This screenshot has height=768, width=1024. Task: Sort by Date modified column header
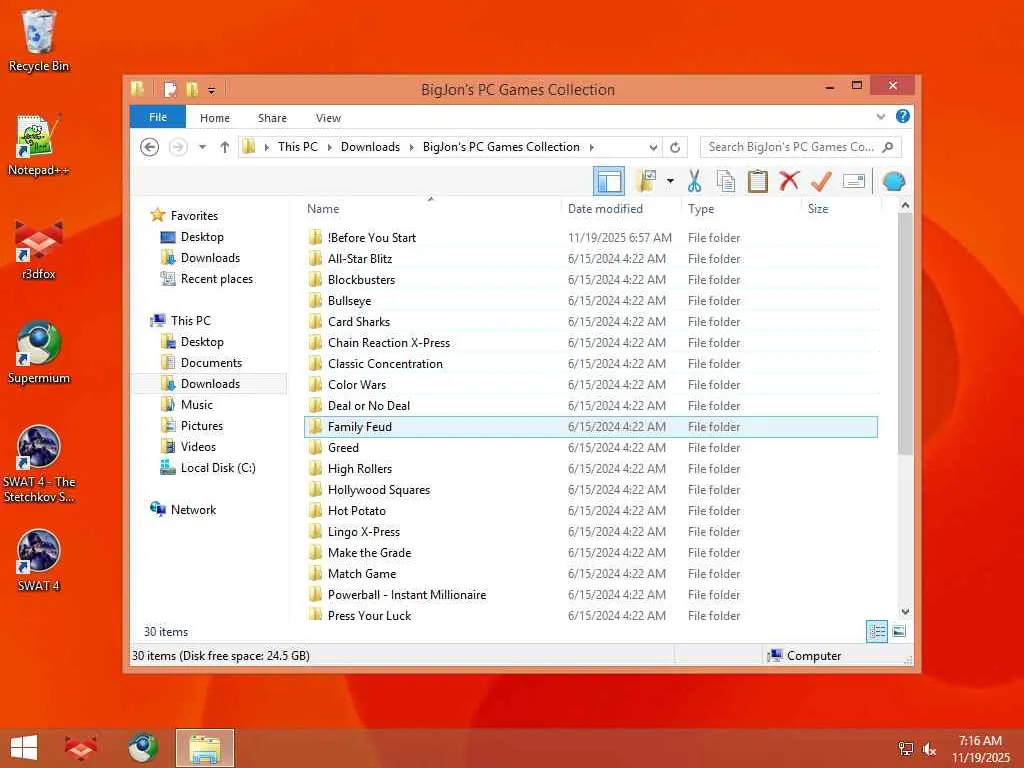tap(621, 209)
